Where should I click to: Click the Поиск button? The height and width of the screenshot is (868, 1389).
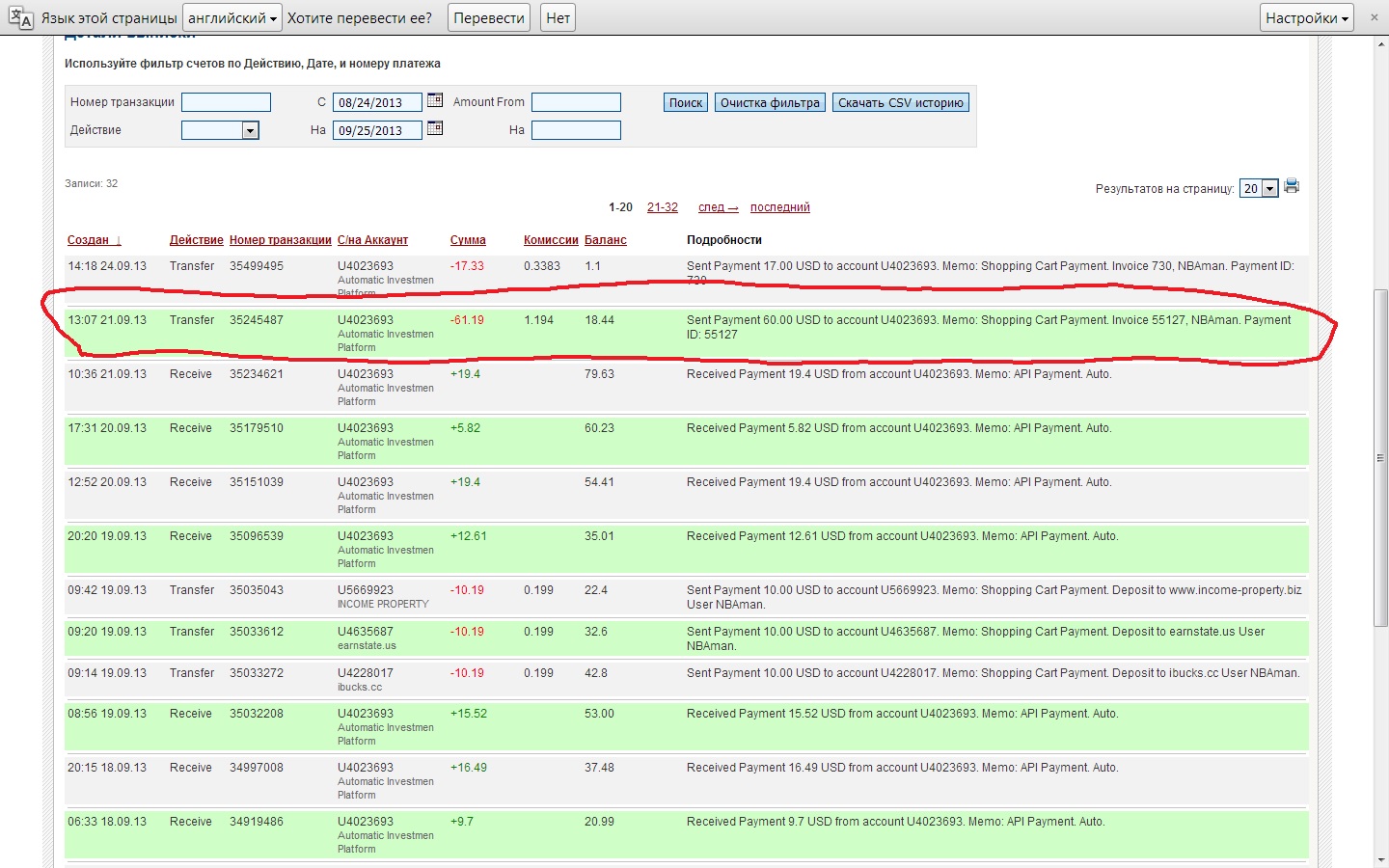(686, 102)
